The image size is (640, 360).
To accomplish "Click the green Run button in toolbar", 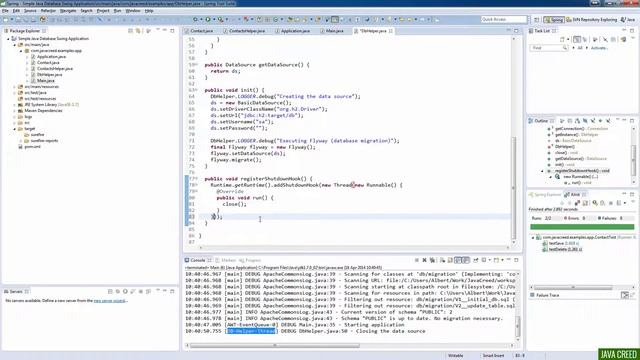I will click(x=208, y=19).
